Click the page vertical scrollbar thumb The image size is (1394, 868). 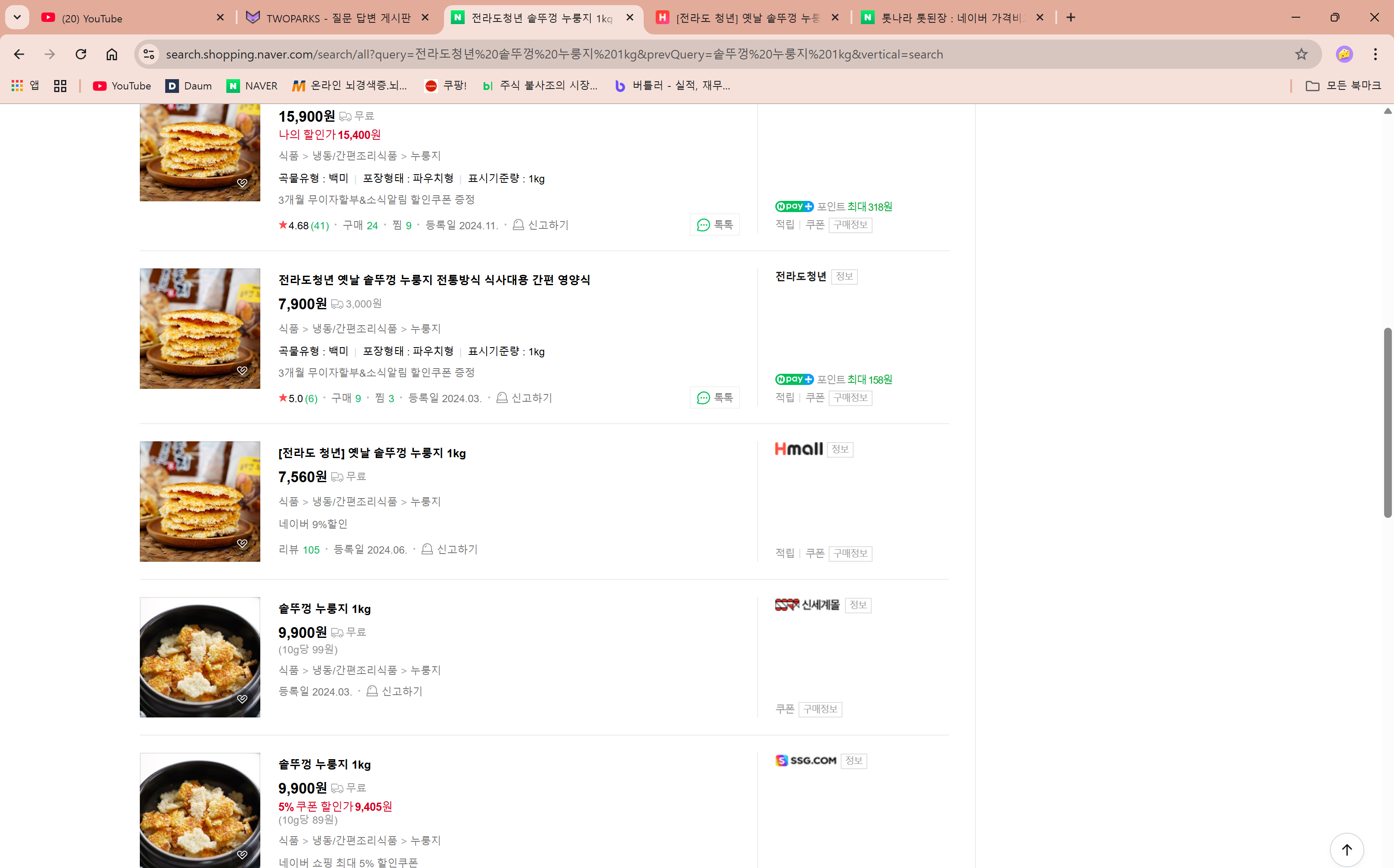point(1388,422)
